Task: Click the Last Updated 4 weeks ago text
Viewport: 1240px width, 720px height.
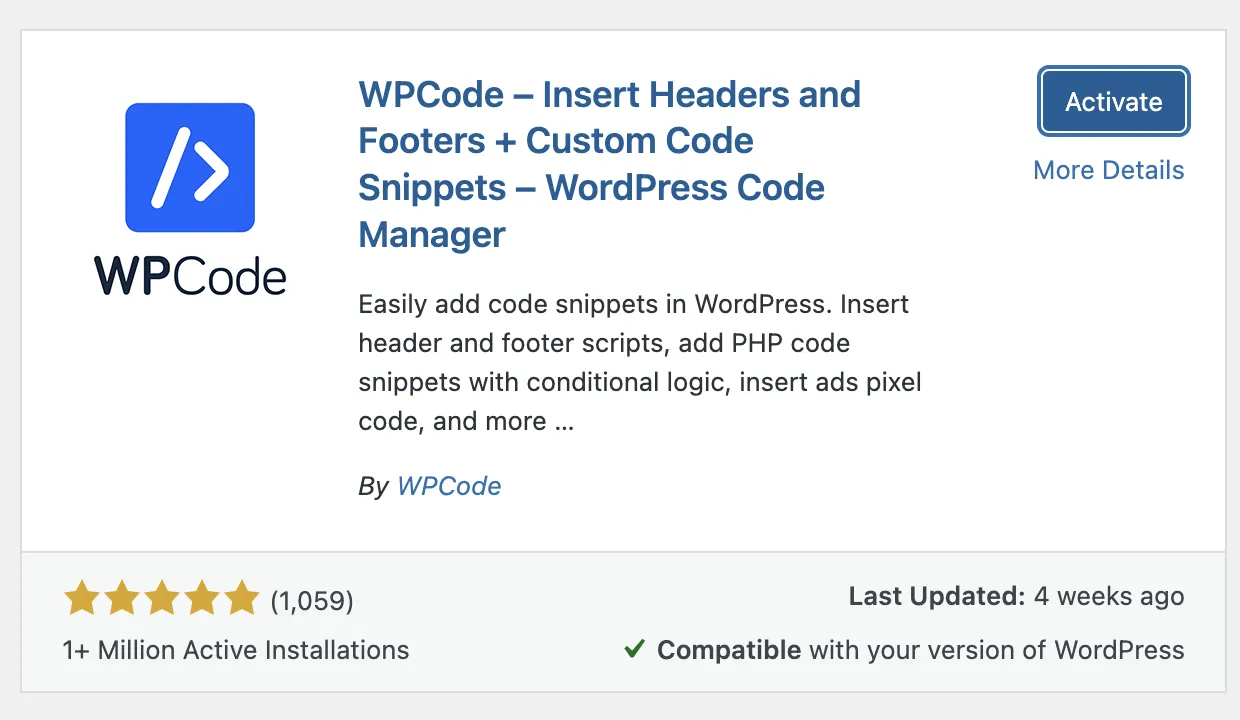Action: click(x=1016, y=597)
